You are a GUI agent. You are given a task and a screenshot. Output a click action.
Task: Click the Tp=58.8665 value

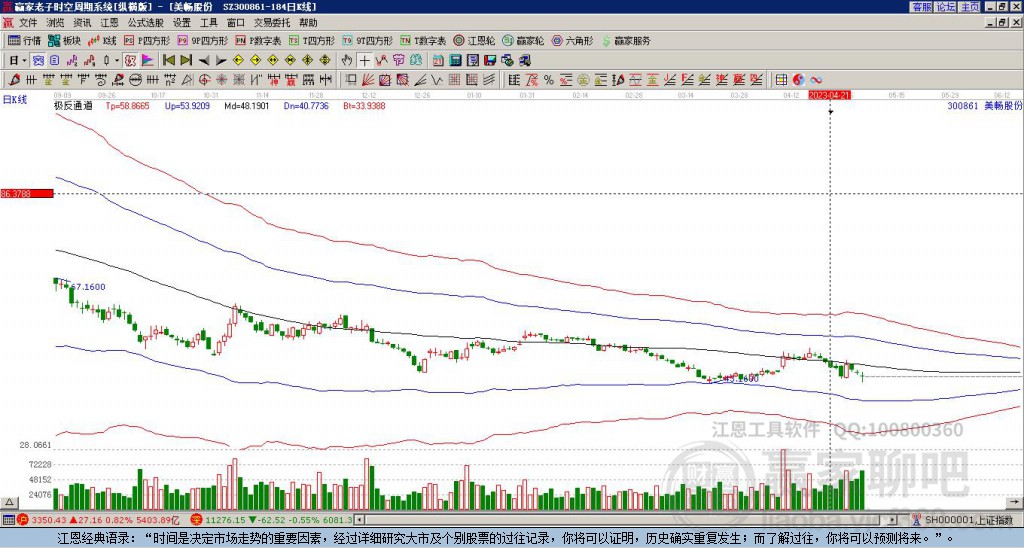pyautogui.click(x=127, y=105)
